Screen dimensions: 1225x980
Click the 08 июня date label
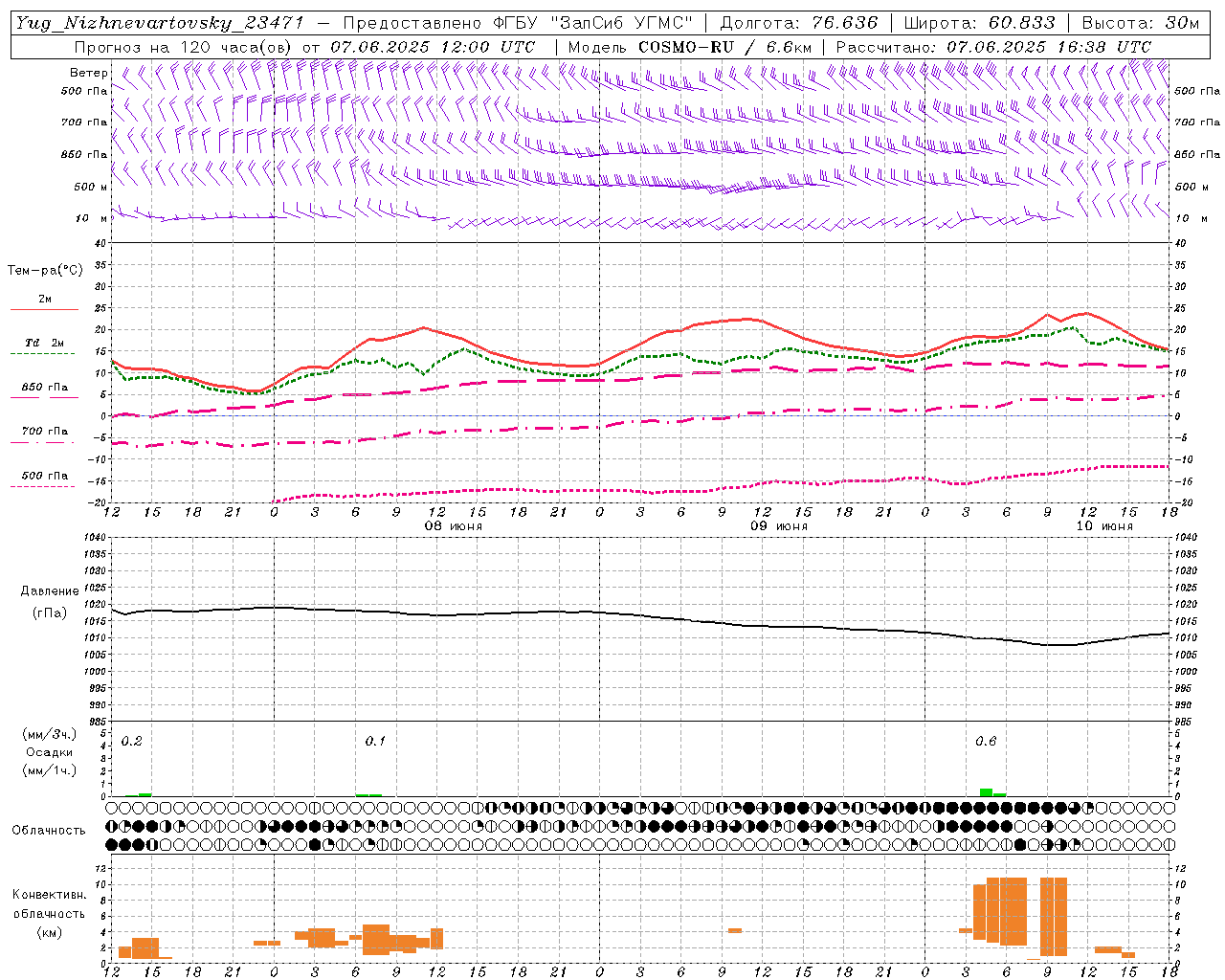click(454, 526)
